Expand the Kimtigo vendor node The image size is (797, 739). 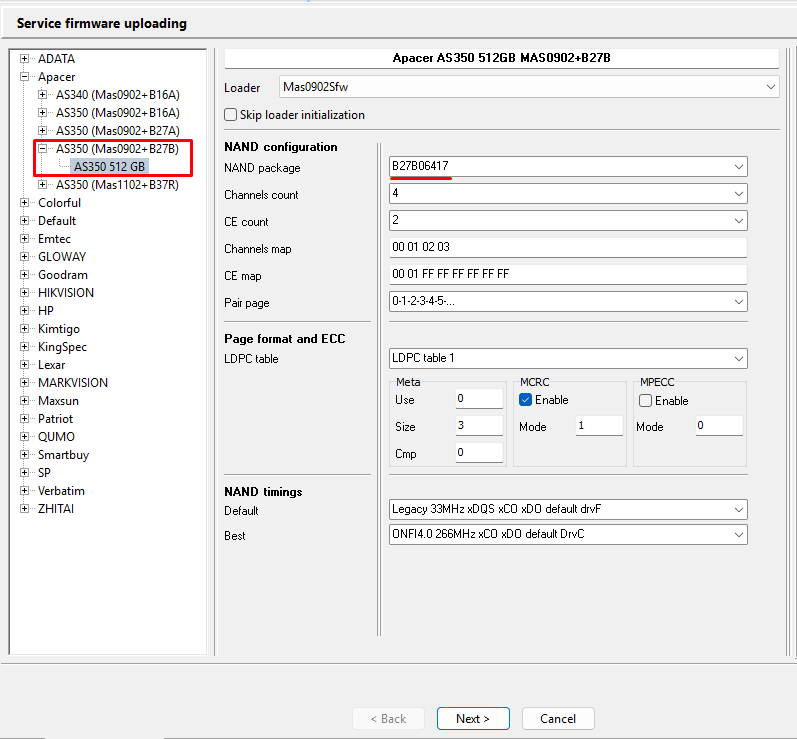pyautogui.click(x=24, y=329)
